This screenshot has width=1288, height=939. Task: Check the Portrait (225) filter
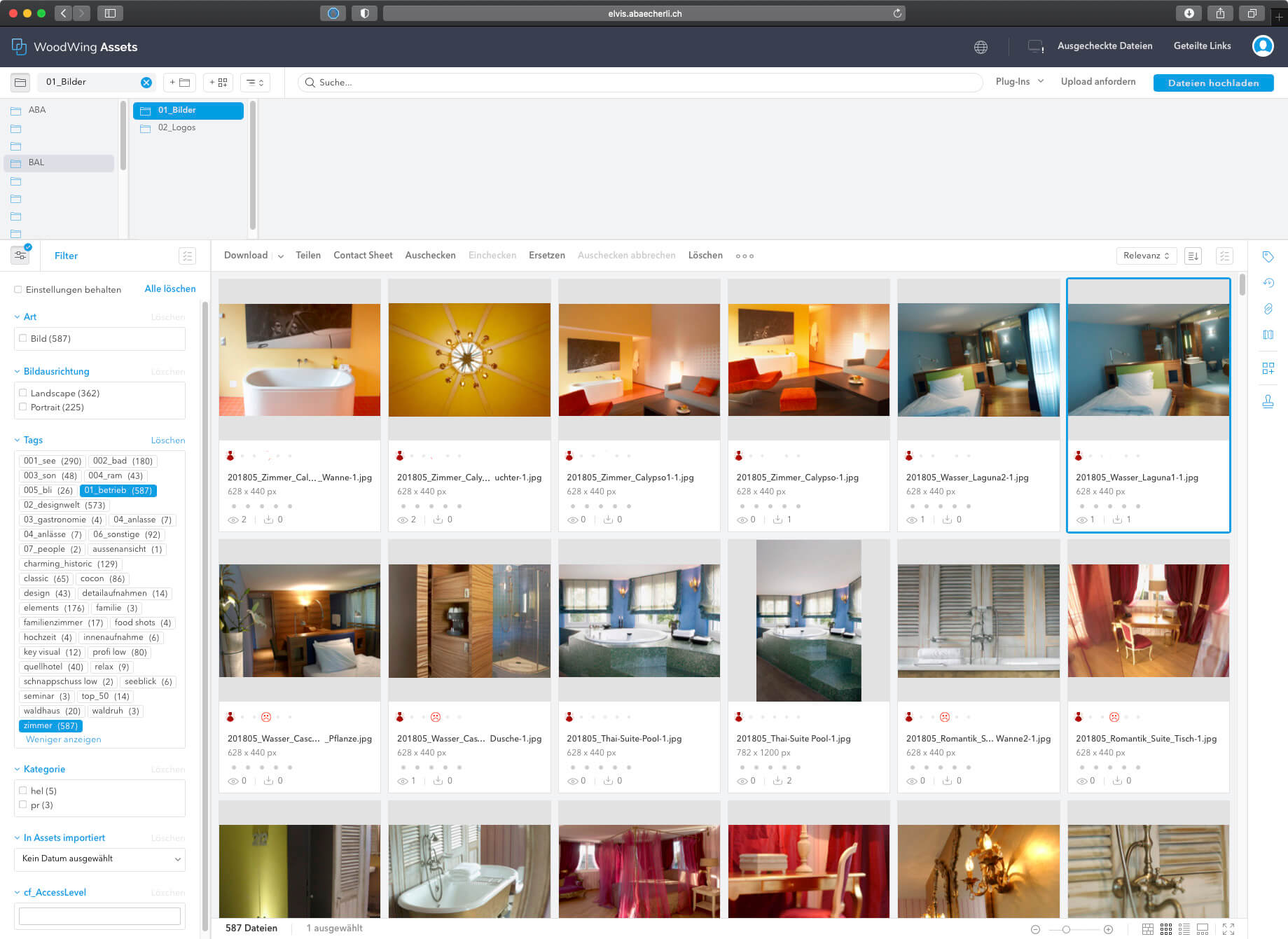coord(23,407)
